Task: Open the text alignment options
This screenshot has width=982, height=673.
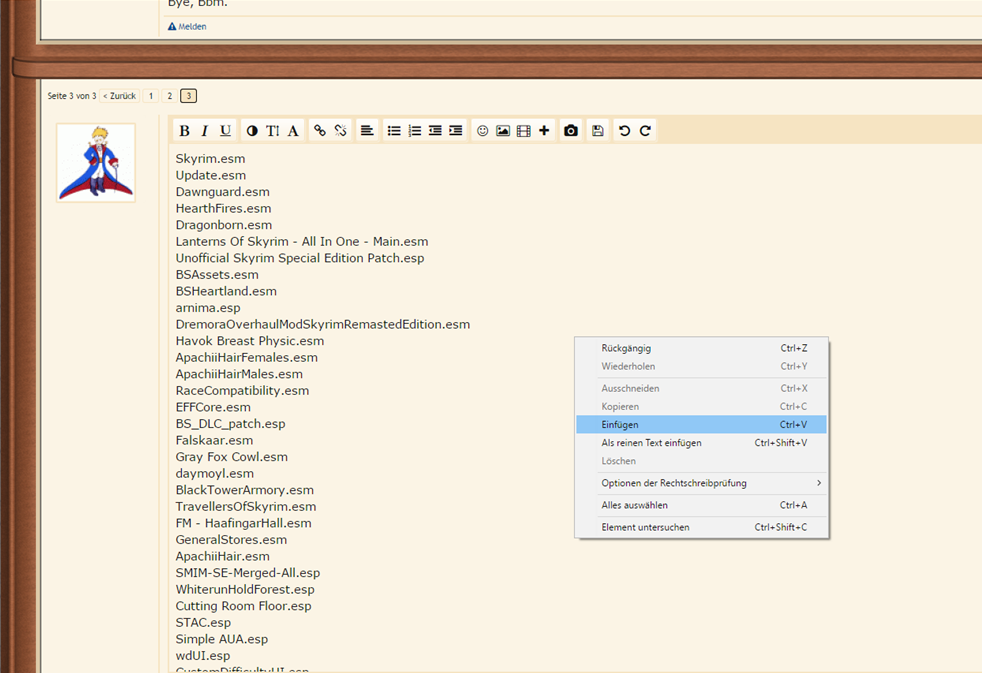Action: point(367,131)
